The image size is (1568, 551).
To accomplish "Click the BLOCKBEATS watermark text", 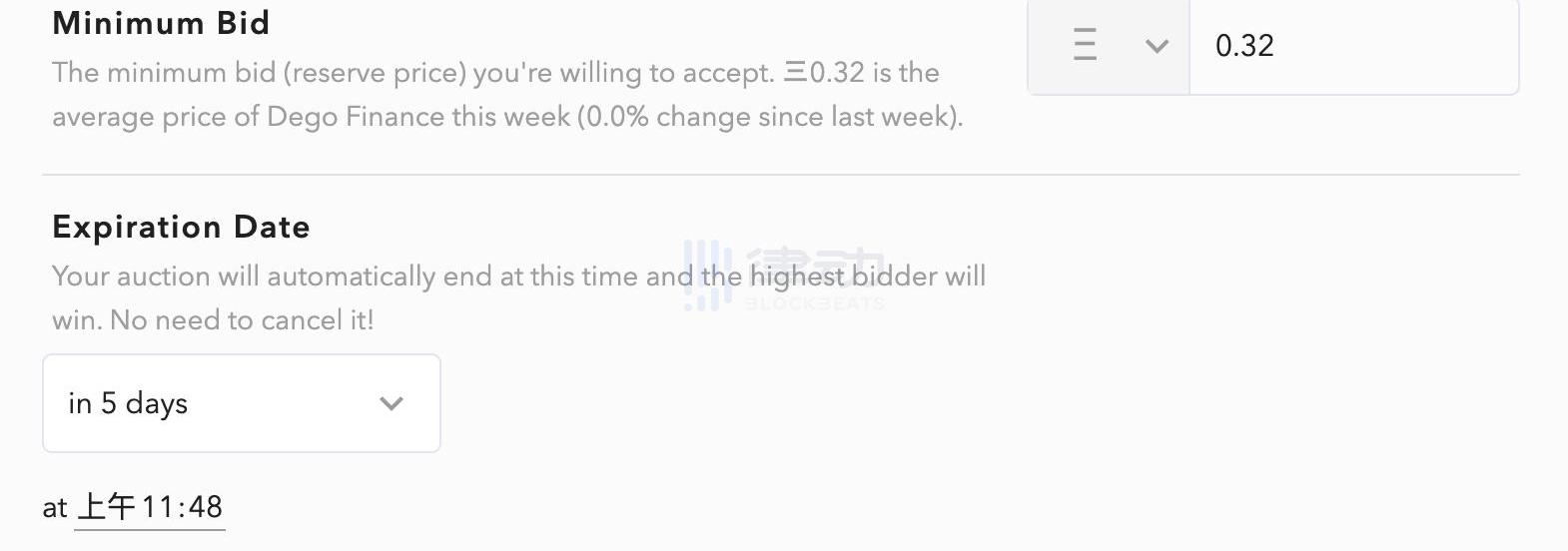I will (815, 303).
